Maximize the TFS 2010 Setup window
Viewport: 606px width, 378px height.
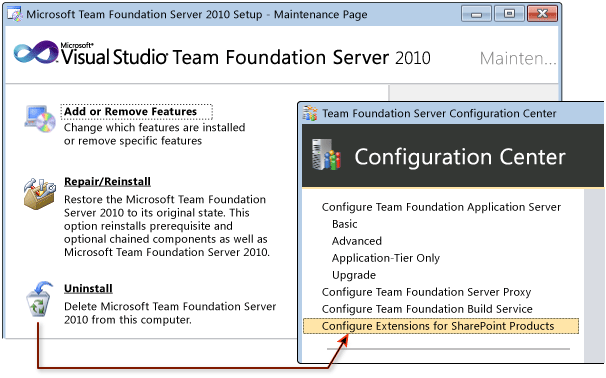point(509,14)
